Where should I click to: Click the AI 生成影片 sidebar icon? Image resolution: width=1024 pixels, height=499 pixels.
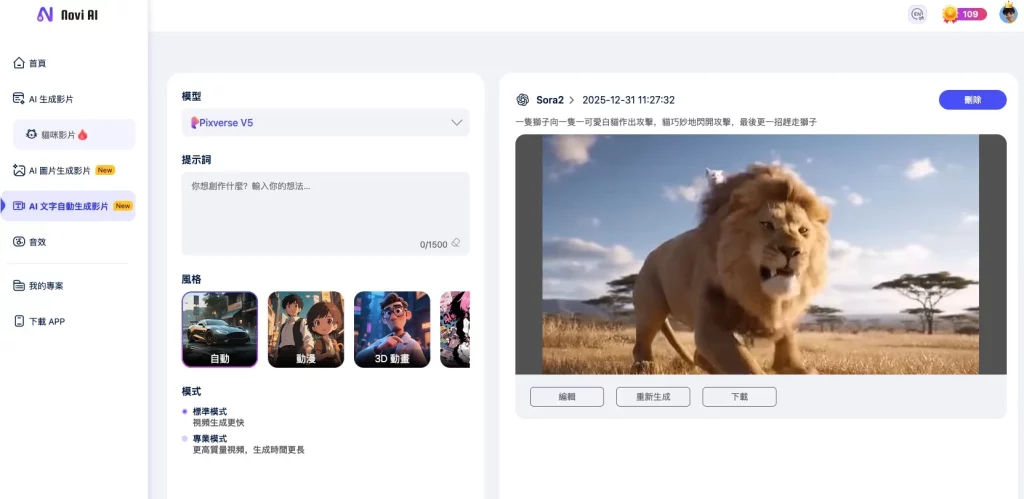click(x=19, y=99)
